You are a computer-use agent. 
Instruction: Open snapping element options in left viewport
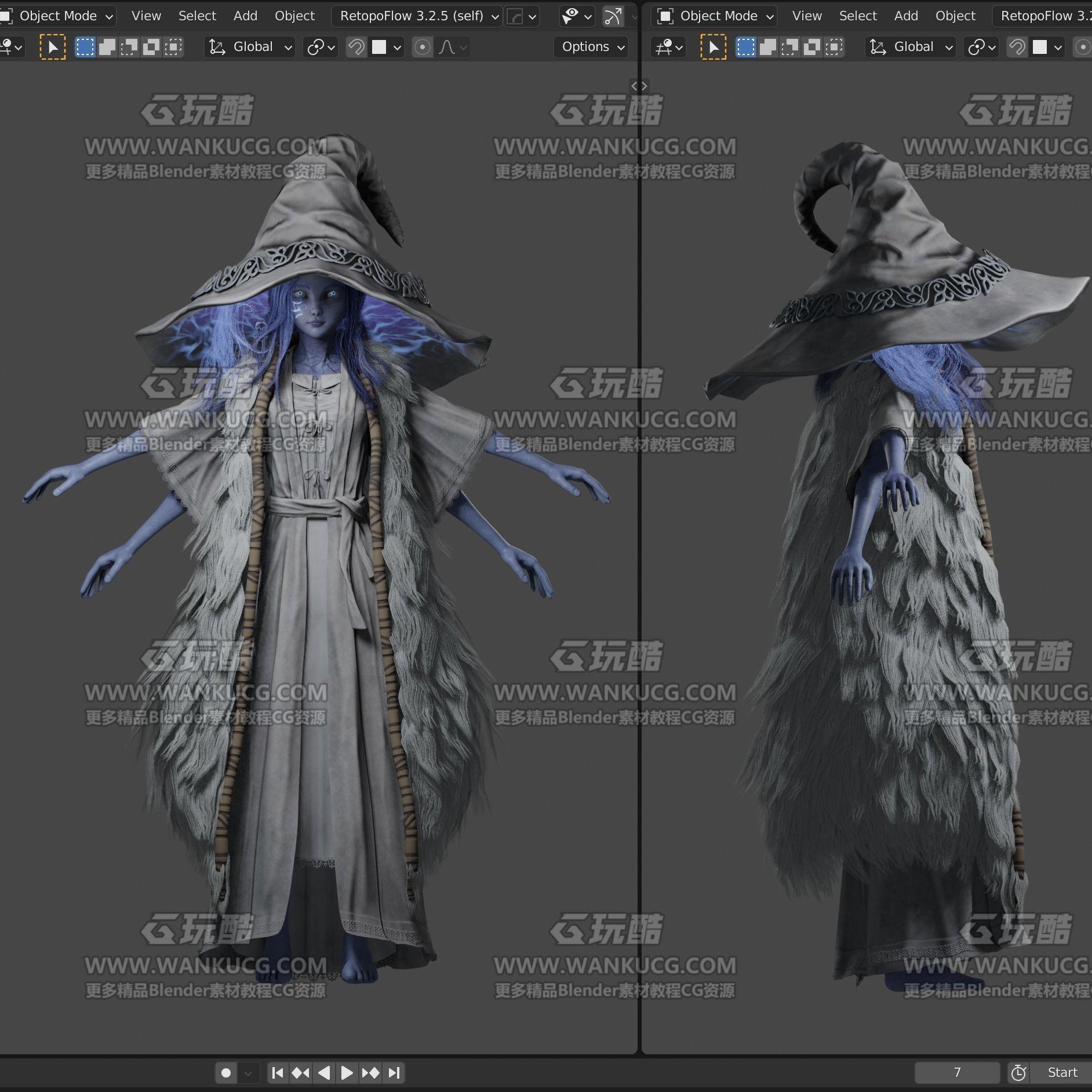click(387, 47)
